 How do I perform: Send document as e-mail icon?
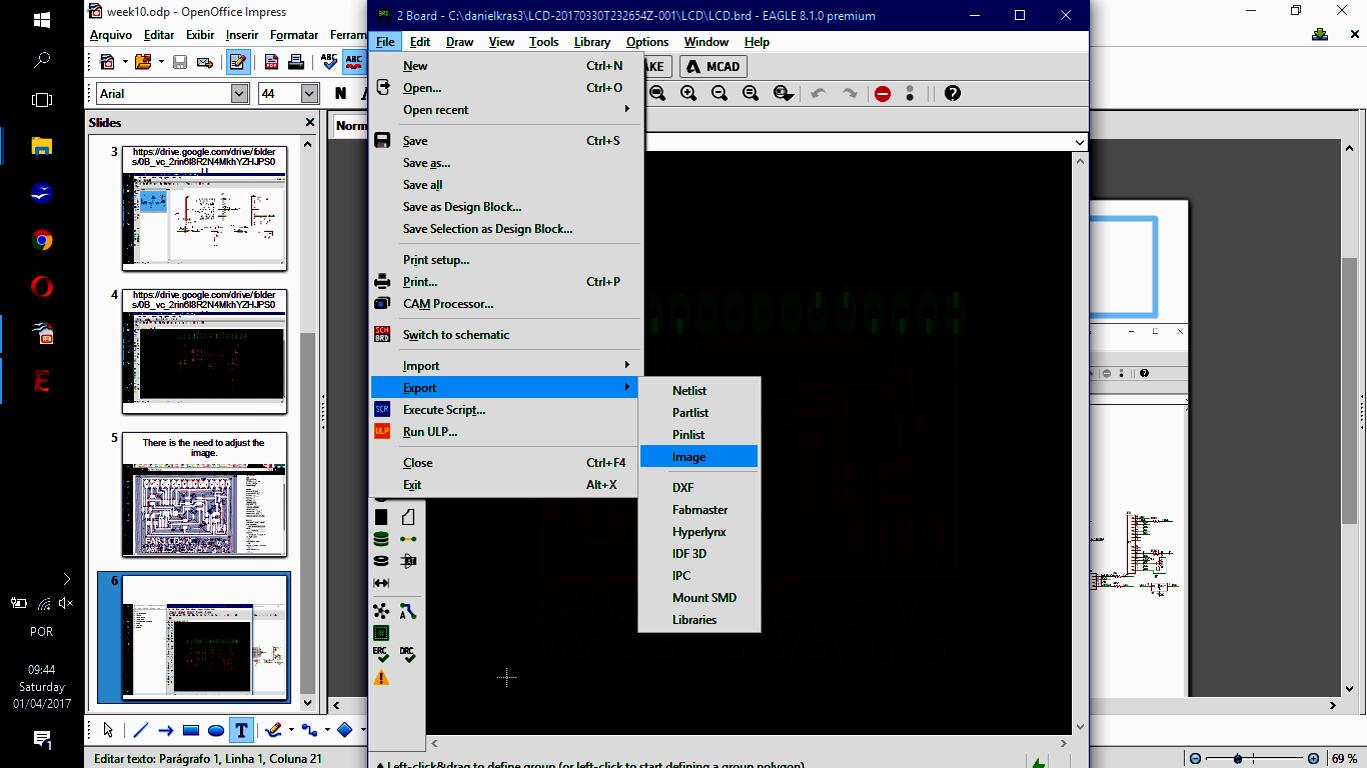(205, 62)
